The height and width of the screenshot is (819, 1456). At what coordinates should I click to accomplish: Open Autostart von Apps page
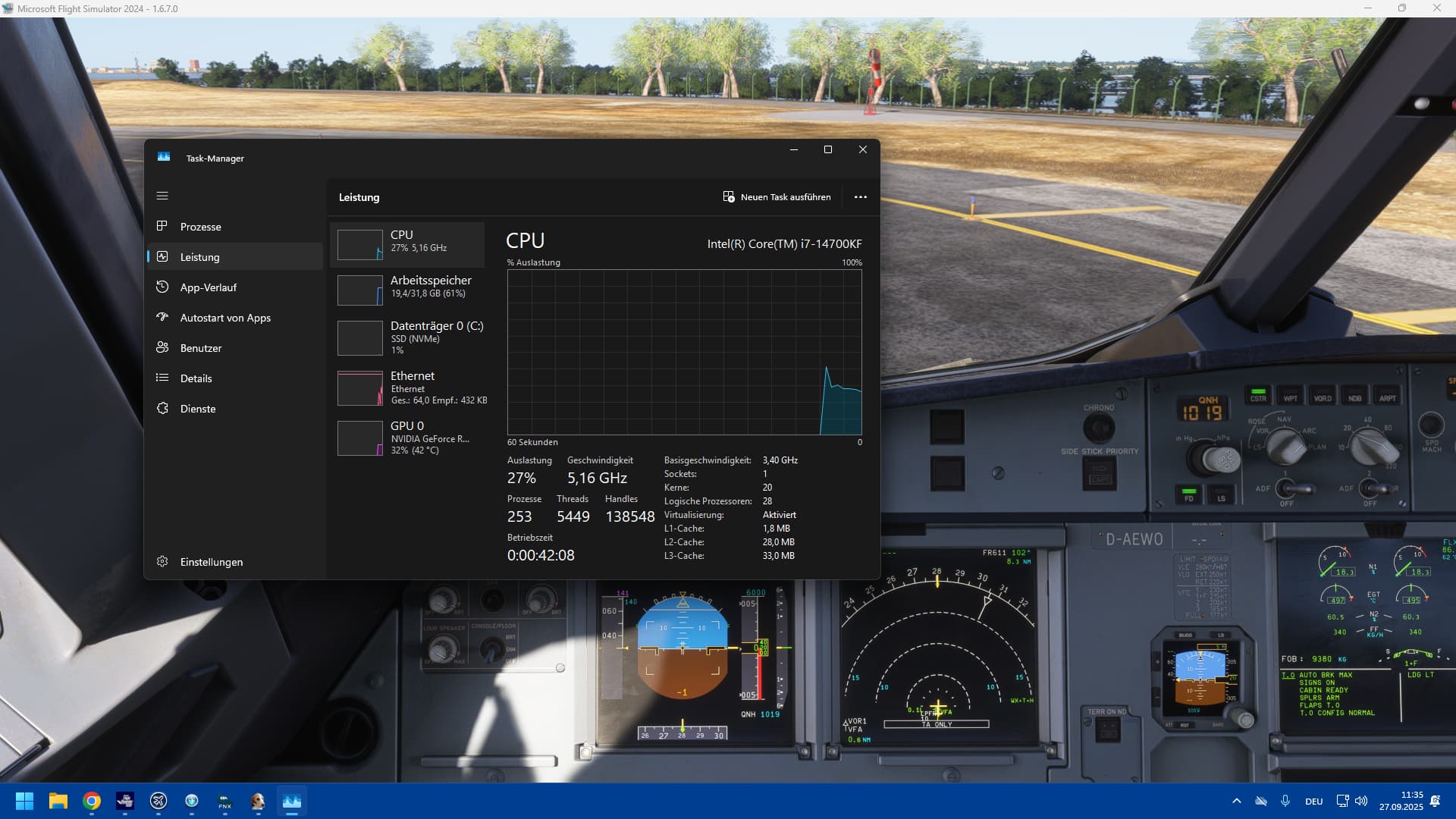click(x=234, y=318)
